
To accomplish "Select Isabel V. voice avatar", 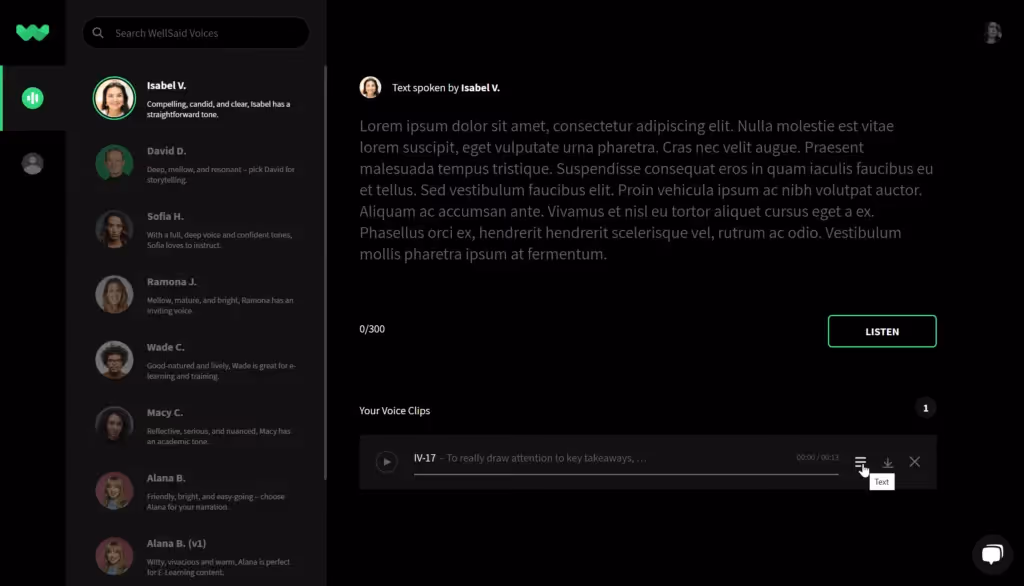I will click(114, 98).
